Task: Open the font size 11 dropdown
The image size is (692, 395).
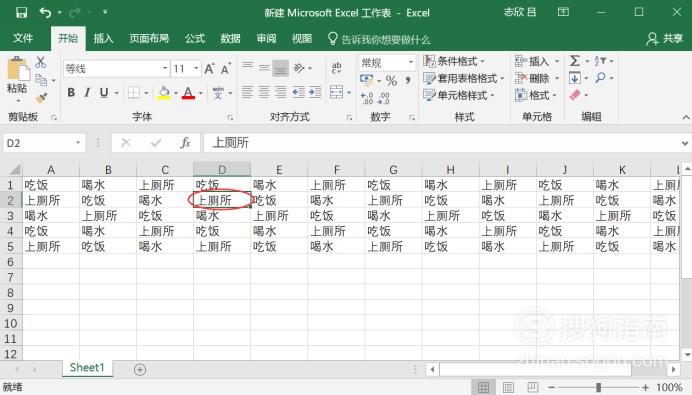Action: (x=196, y=68)
